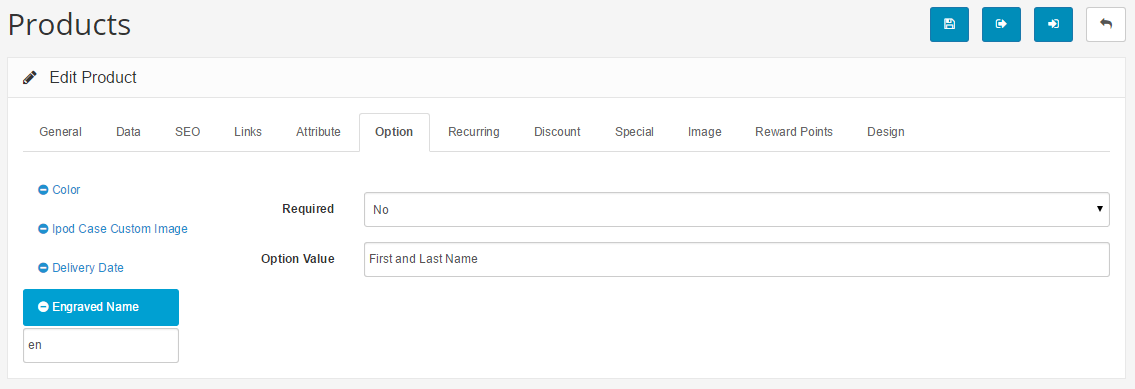Viewport: 1135px width, 389px height.
Task: Click the curved back arrow button
Action: pyautogui.click(x=1105, y=25)
